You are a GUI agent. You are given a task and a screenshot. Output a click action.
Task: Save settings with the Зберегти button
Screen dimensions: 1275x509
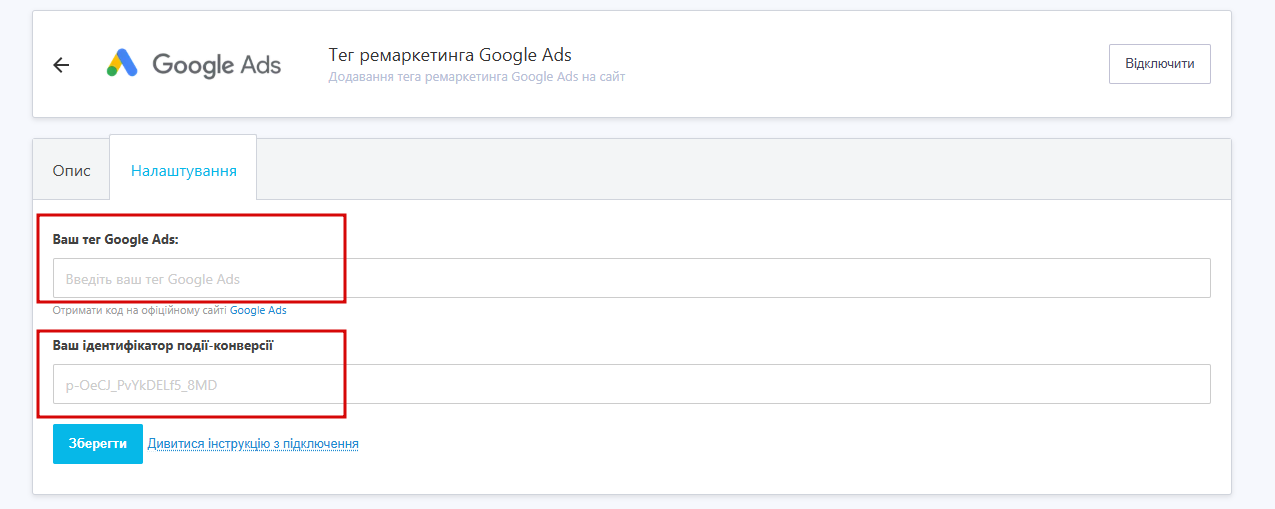coord(97,444)
